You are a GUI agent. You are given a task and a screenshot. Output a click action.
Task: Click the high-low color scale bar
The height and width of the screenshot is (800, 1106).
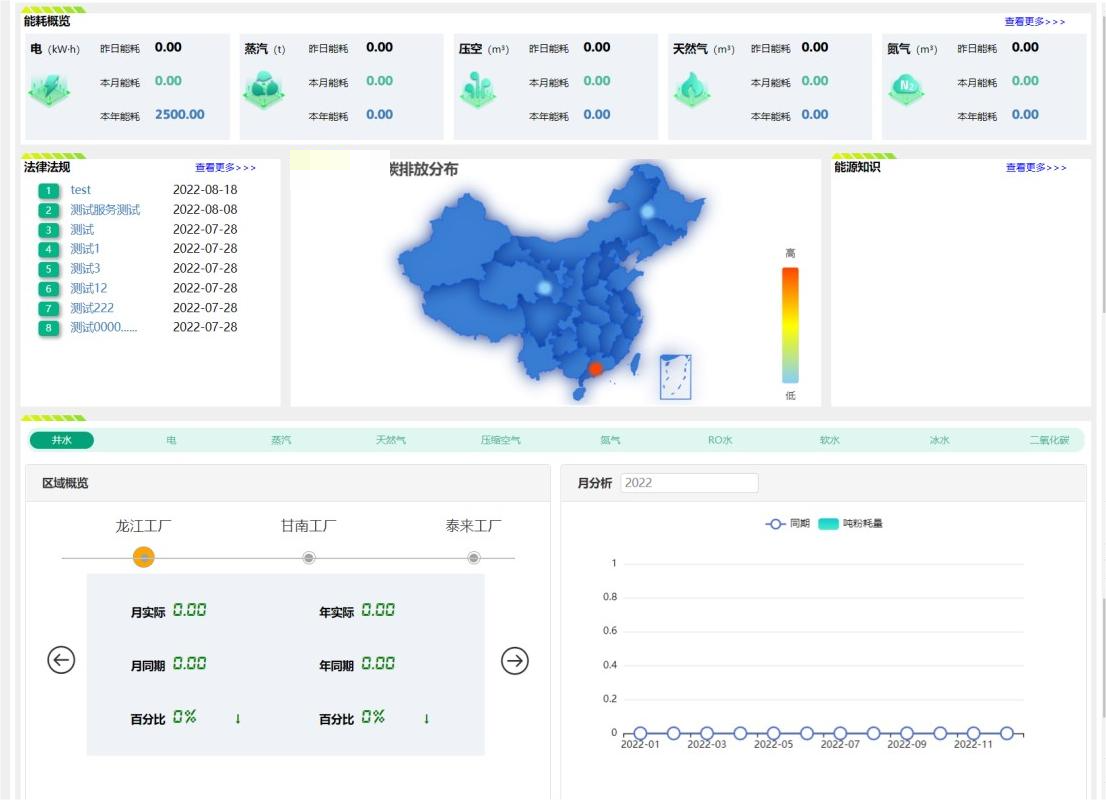[x=790, y=325]
